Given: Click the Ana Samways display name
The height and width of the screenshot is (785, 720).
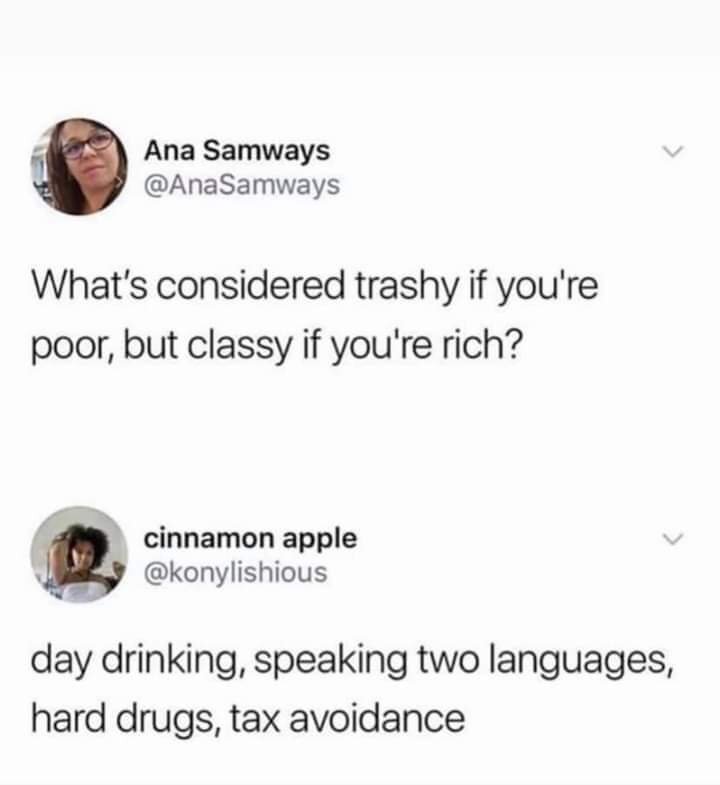Looking at the screenshot, I should click(x=237, y=150).
